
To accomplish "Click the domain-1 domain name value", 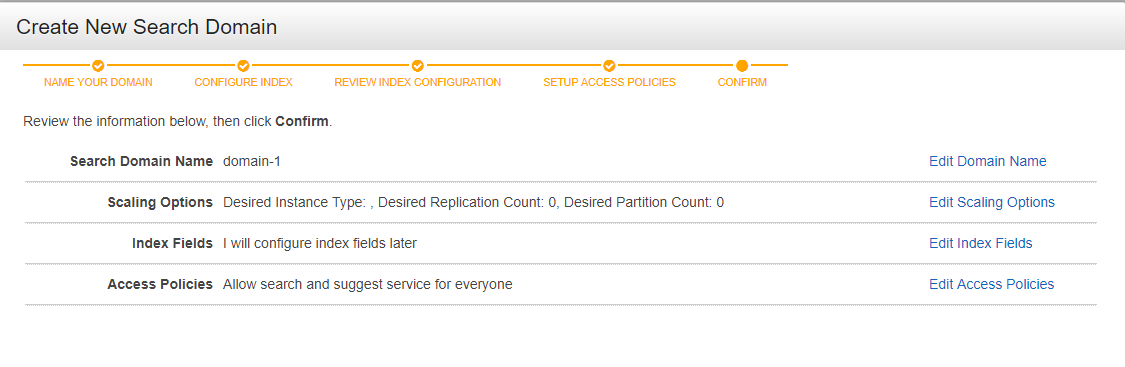I will point(252,161).
